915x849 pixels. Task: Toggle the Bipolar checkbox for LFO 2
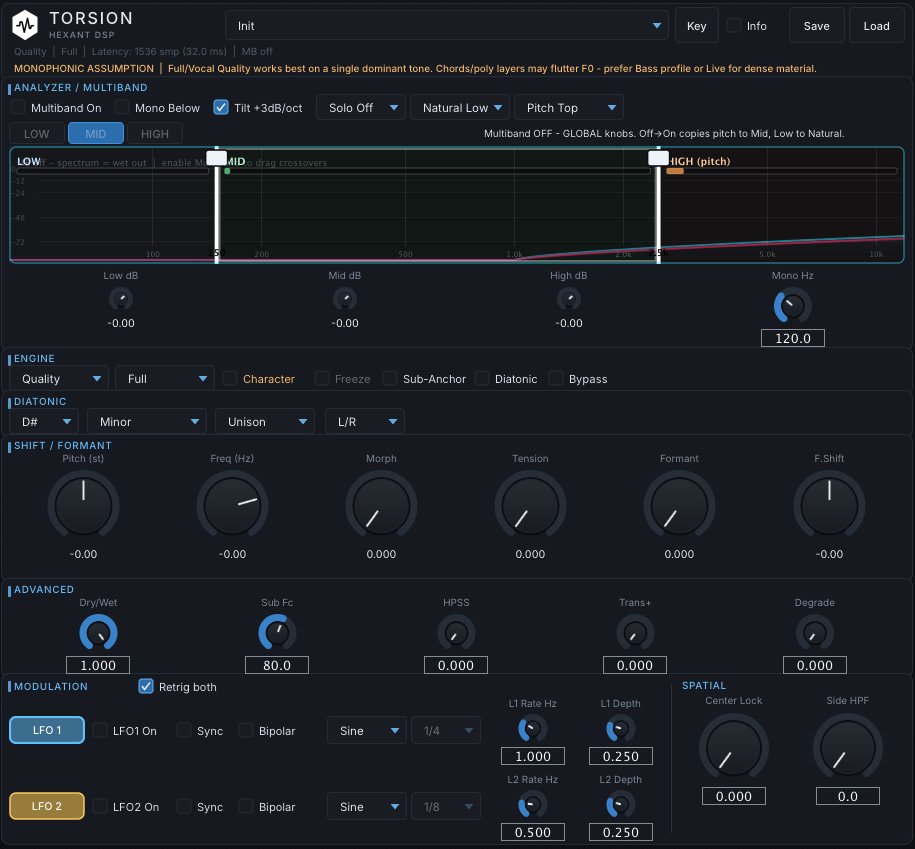pos(246,806)
